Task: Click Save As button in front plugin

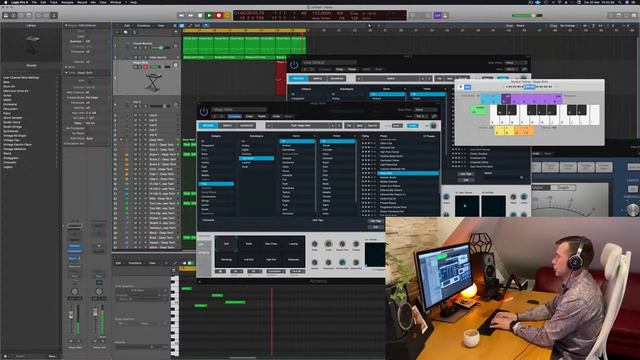Action: (x=372, y=125)
